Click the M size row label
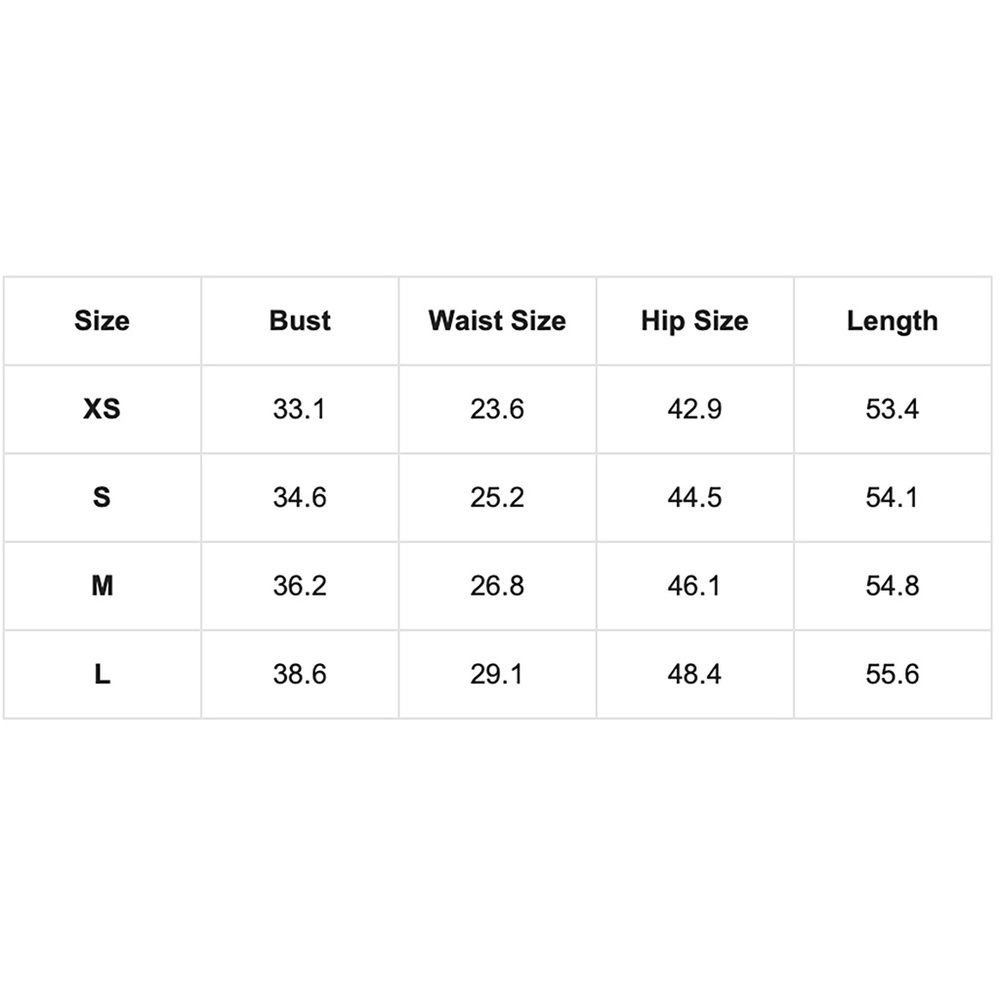Screen dimensions: 1000x1000 pyautogui.click(x=102, y=585)
